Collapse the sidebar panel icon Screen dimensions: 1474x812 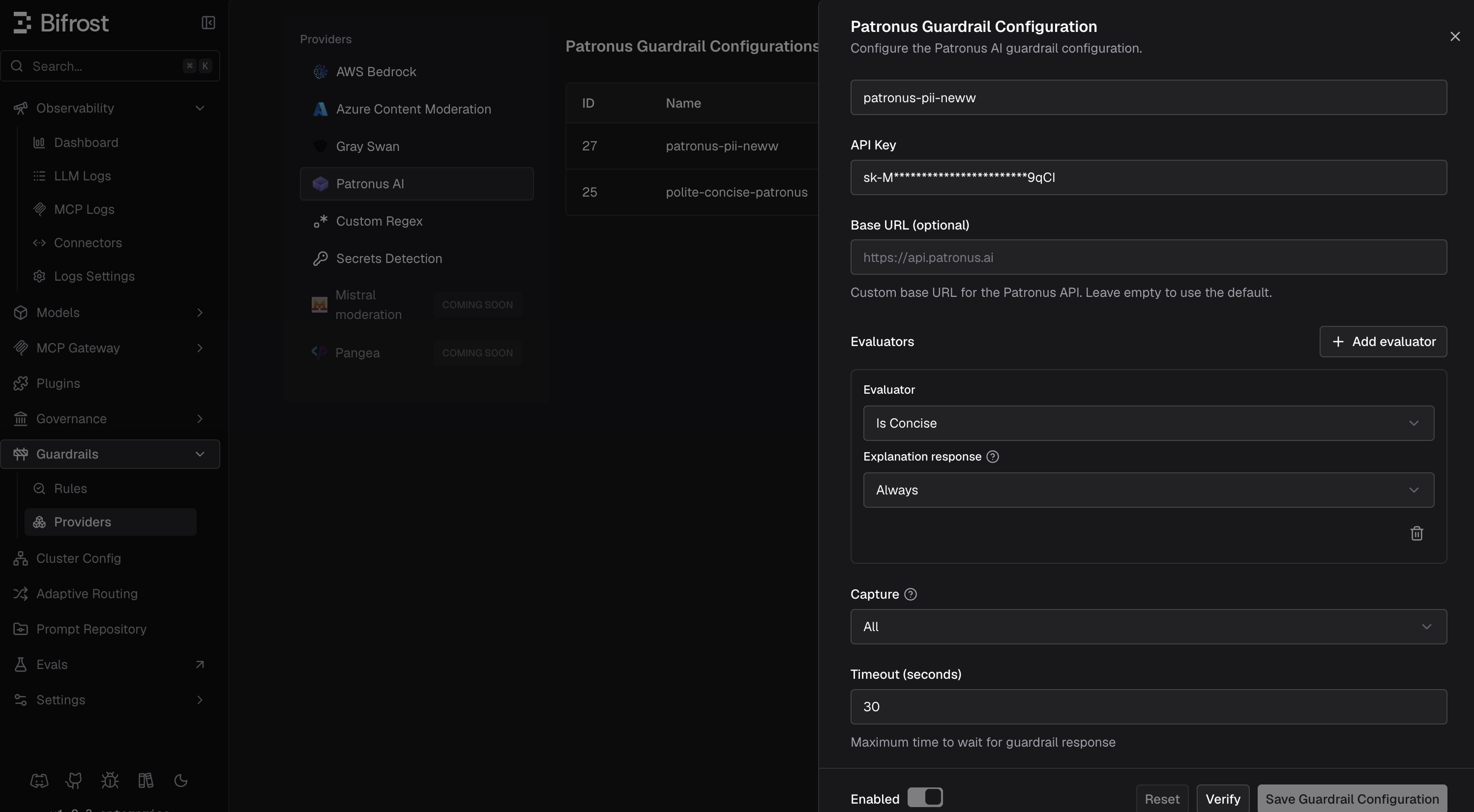(208, 23)
